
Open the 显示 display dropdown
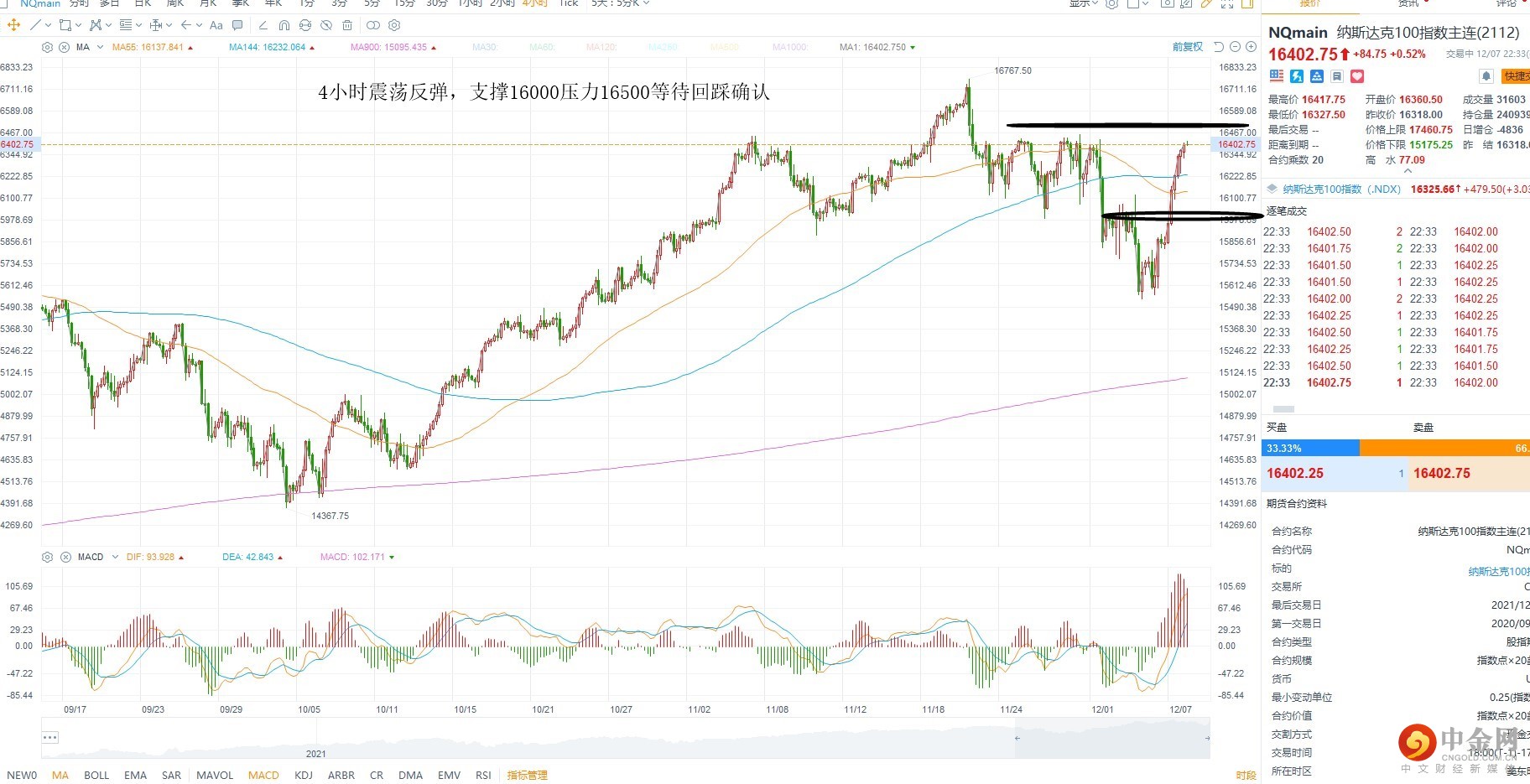click(1084, 4)
